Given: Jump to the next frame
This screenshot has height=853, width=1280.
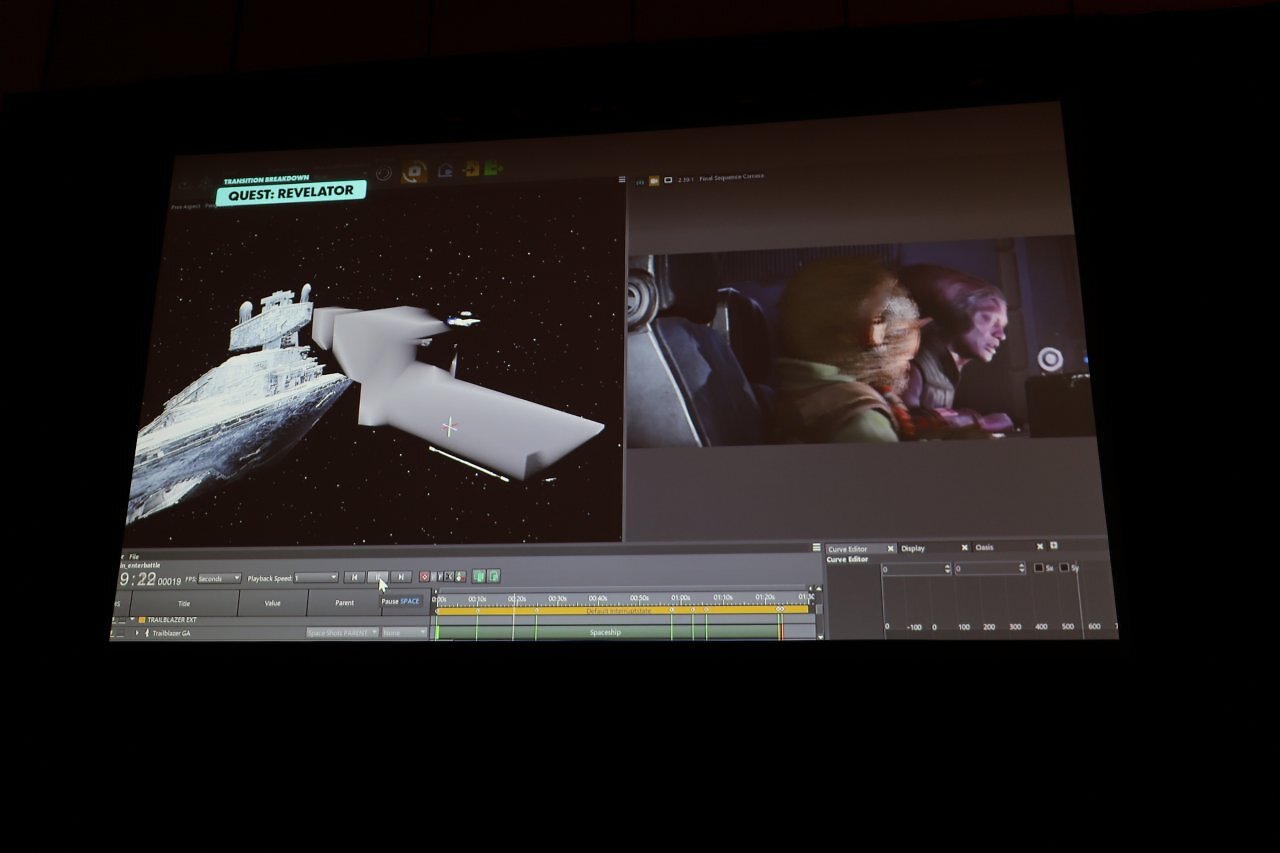Looking at the screenshot, I should click(401, 577).
